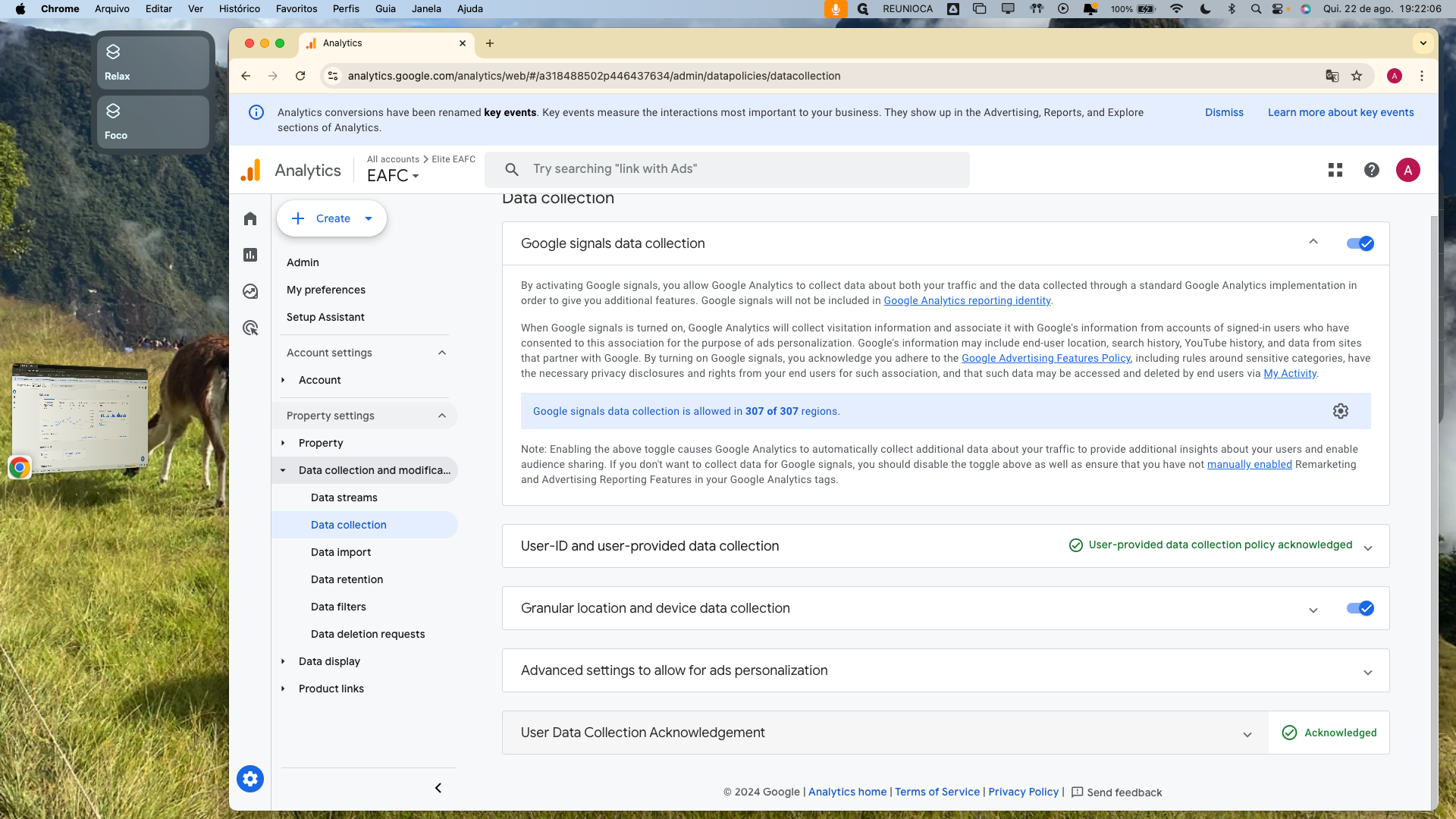Dismiss the key events banner
This screenshot has width=1456, height=819.
point(1224,112)
